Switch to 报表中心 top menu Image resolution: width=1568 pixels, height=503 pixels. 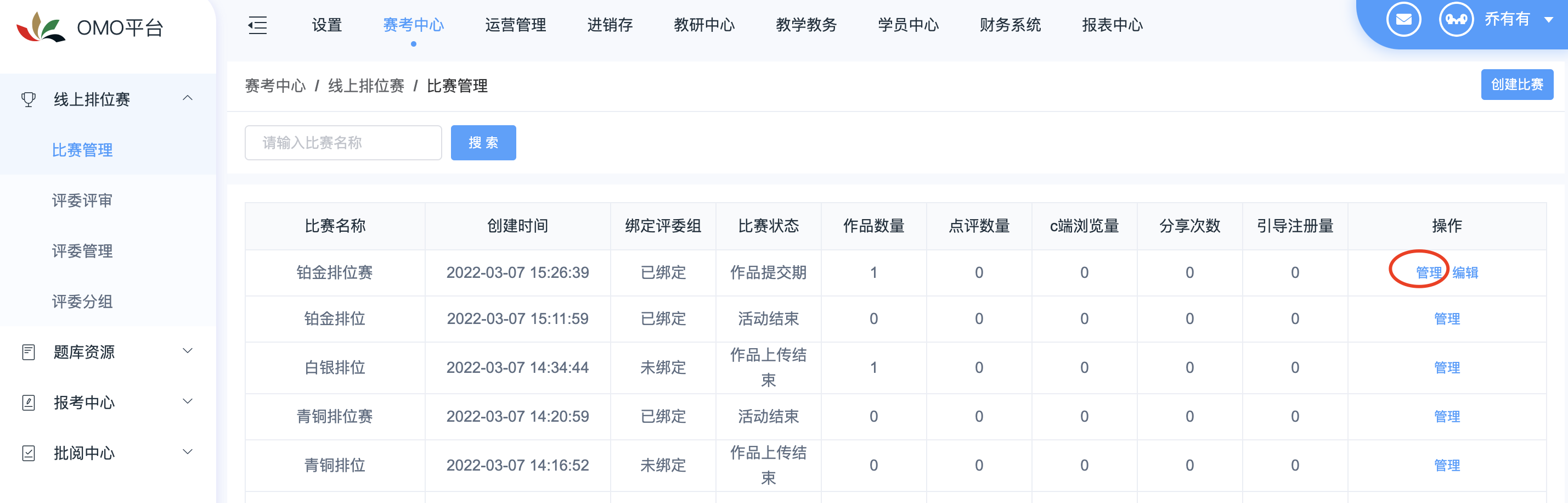(1112, 25)
